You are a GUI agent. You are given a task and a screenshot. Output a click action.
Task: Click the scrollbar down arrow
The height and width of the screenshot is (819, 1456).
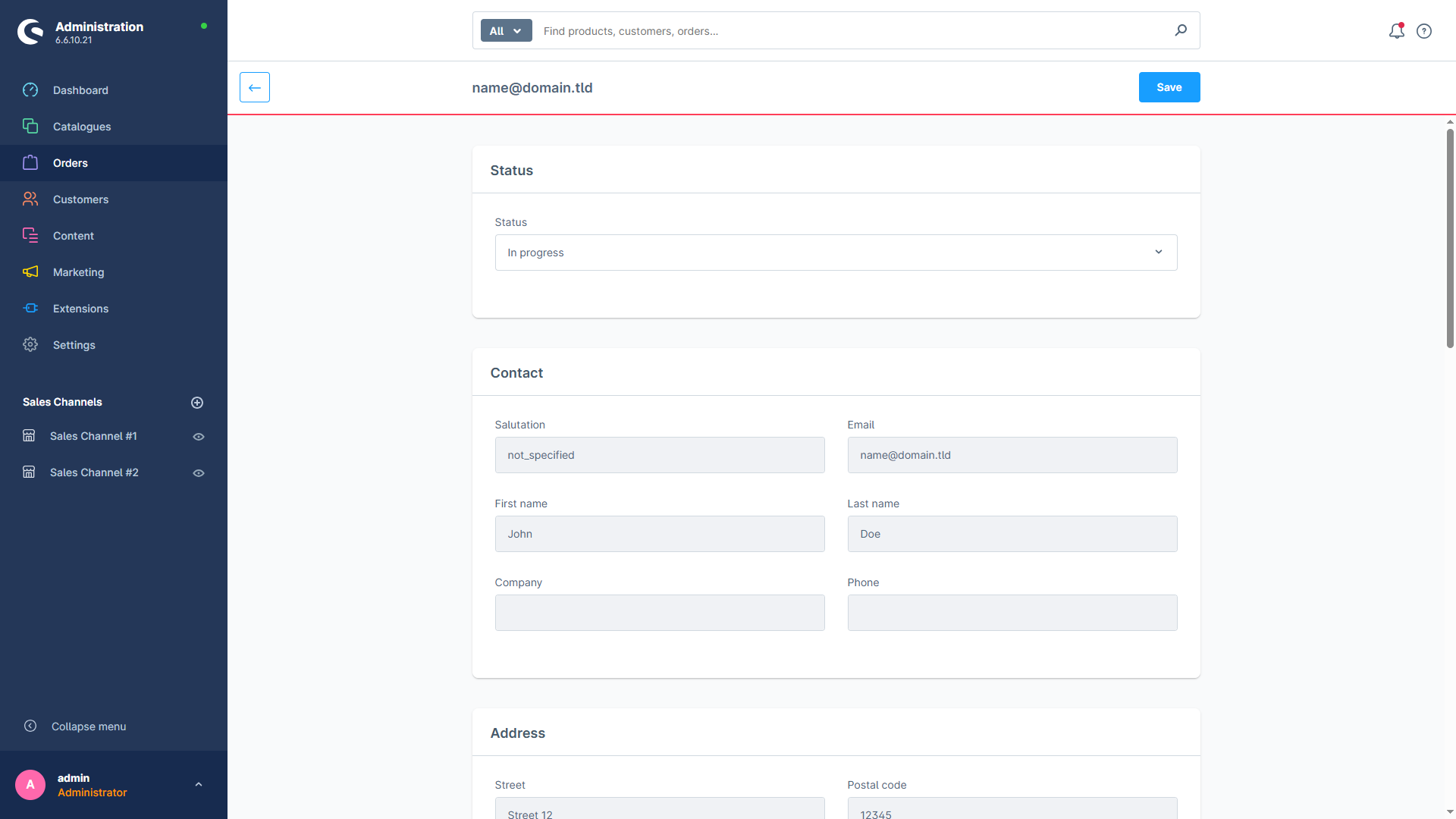point(1450,812)
